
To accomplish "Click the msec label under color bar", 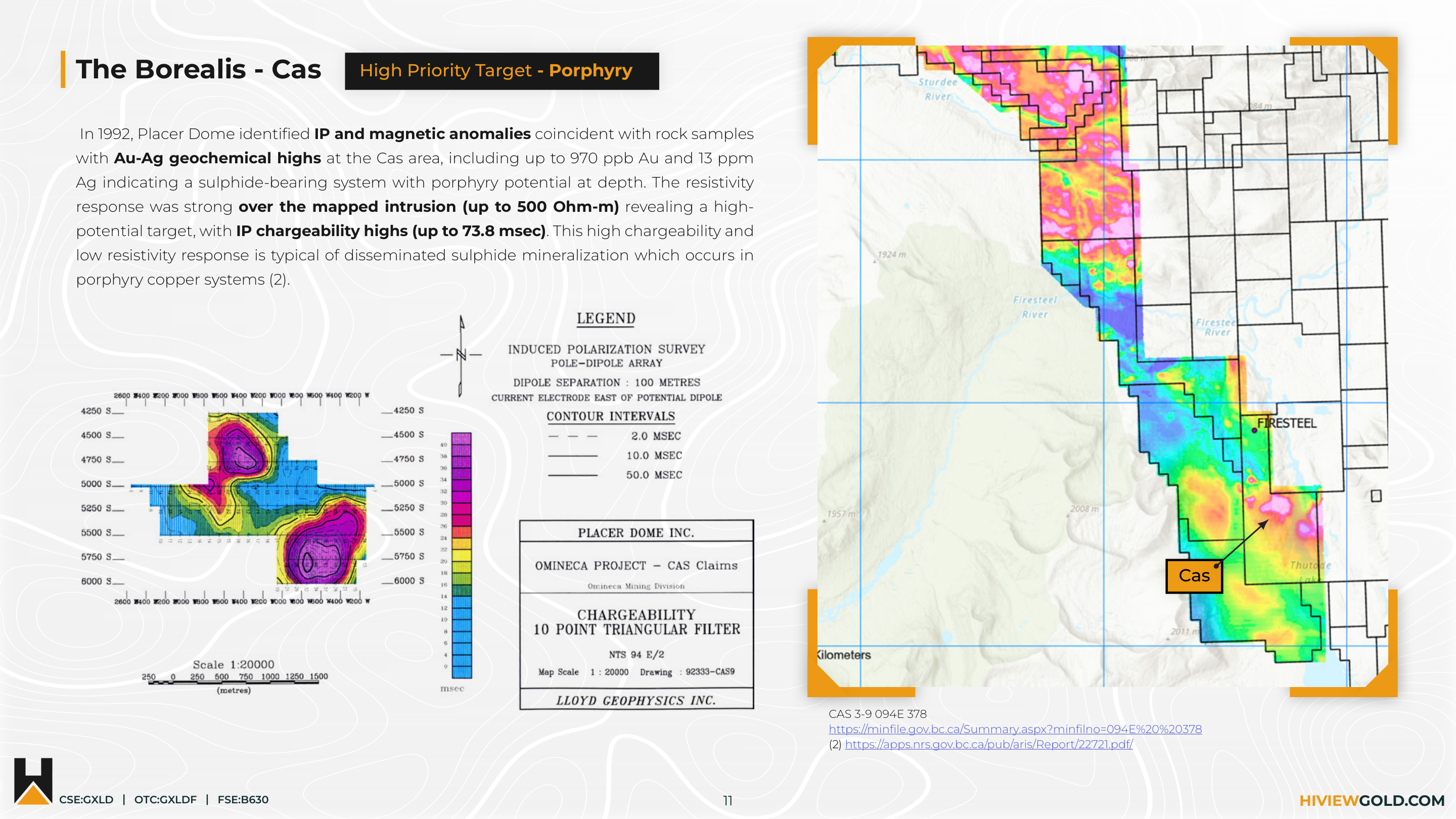I will point(452,689).
